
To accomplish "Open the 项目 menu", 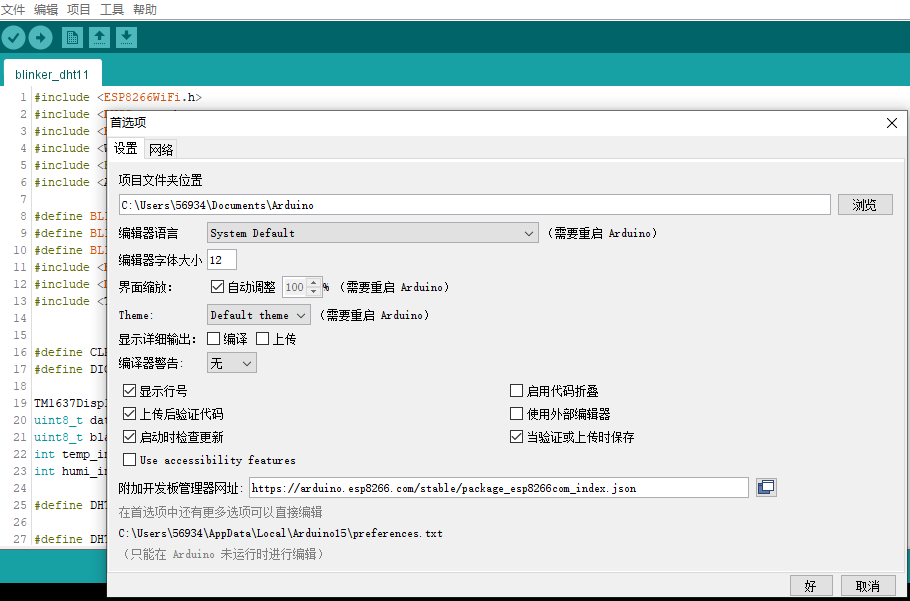I will click(x=79, y=9).
